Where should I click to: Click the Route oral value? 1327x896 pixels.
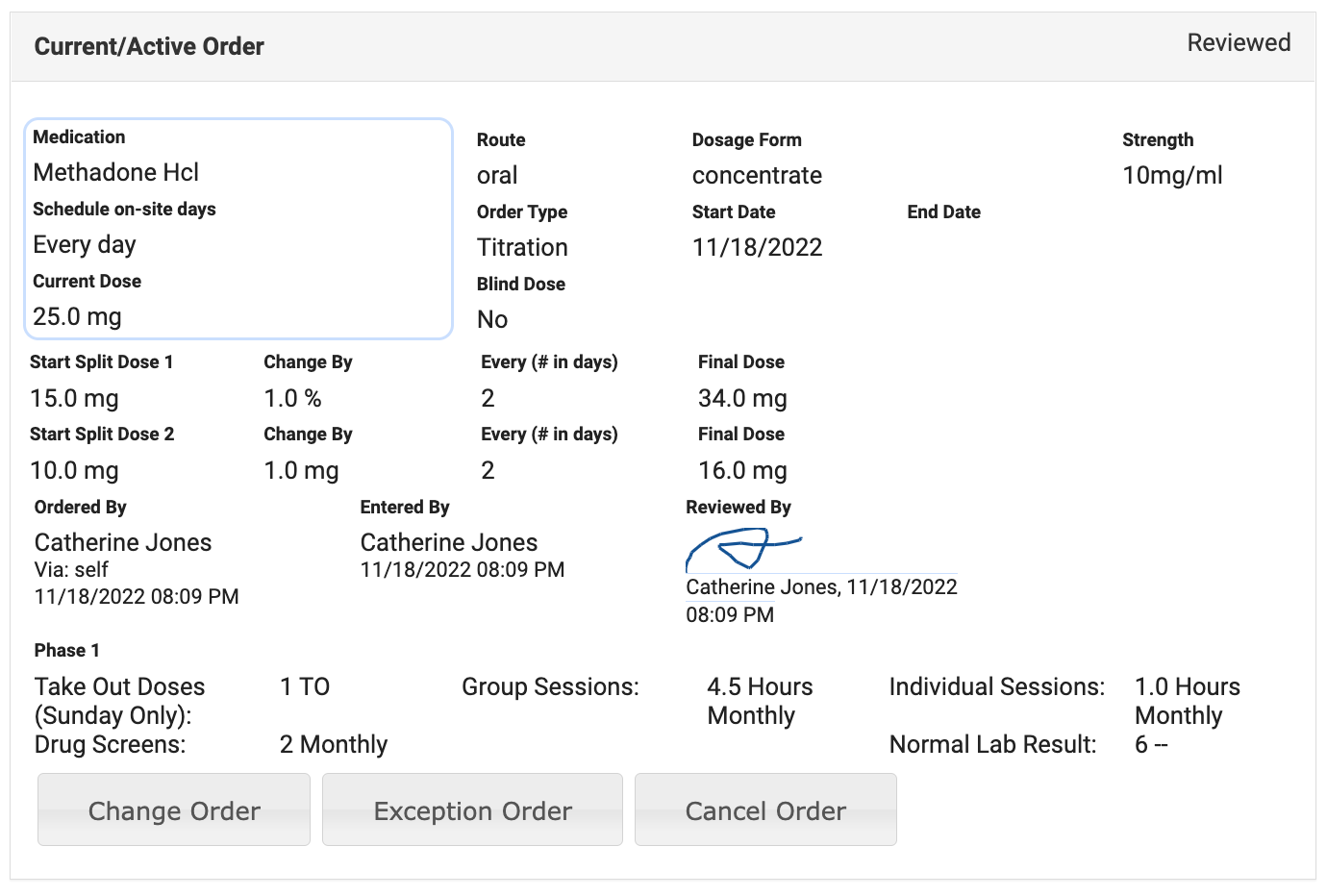point(497,175)
